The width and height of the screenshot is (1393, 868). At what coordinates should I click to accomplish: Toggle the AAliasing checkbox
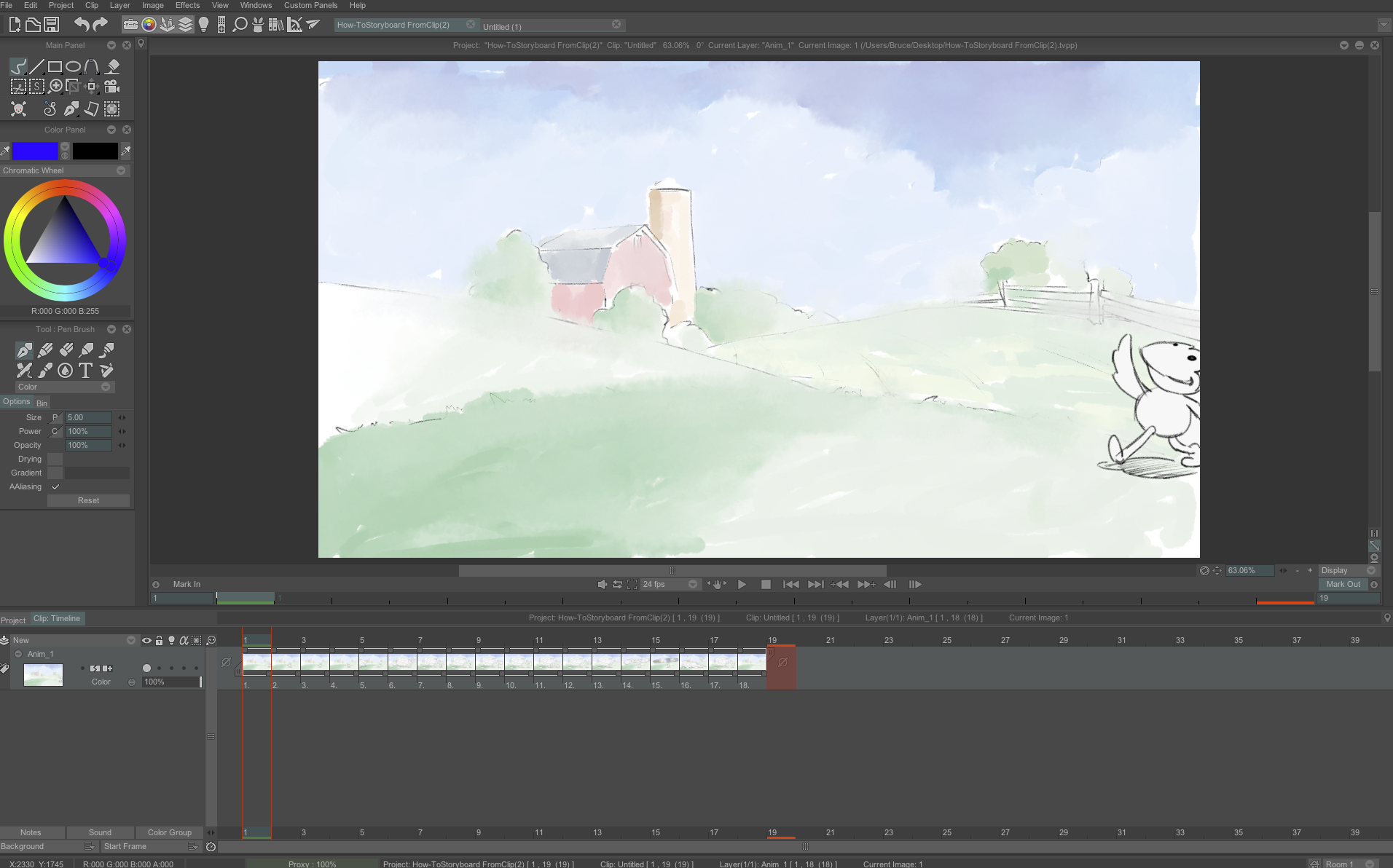tap(55, 487)
